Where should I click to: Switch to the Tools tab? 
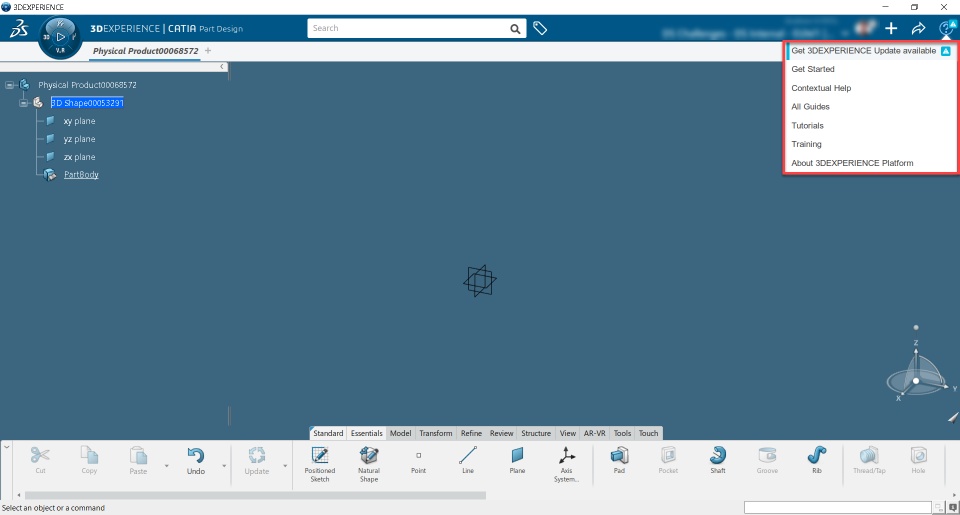[622, 433]
